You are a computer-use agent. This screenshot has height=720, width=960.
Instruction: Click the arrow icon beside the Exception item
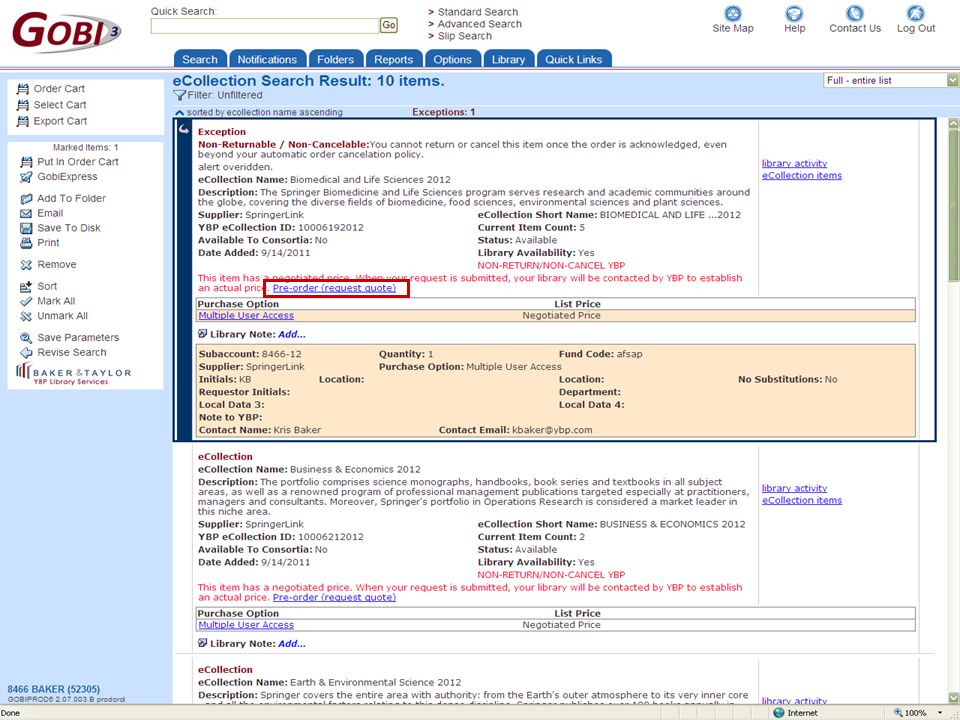point(184,130)
